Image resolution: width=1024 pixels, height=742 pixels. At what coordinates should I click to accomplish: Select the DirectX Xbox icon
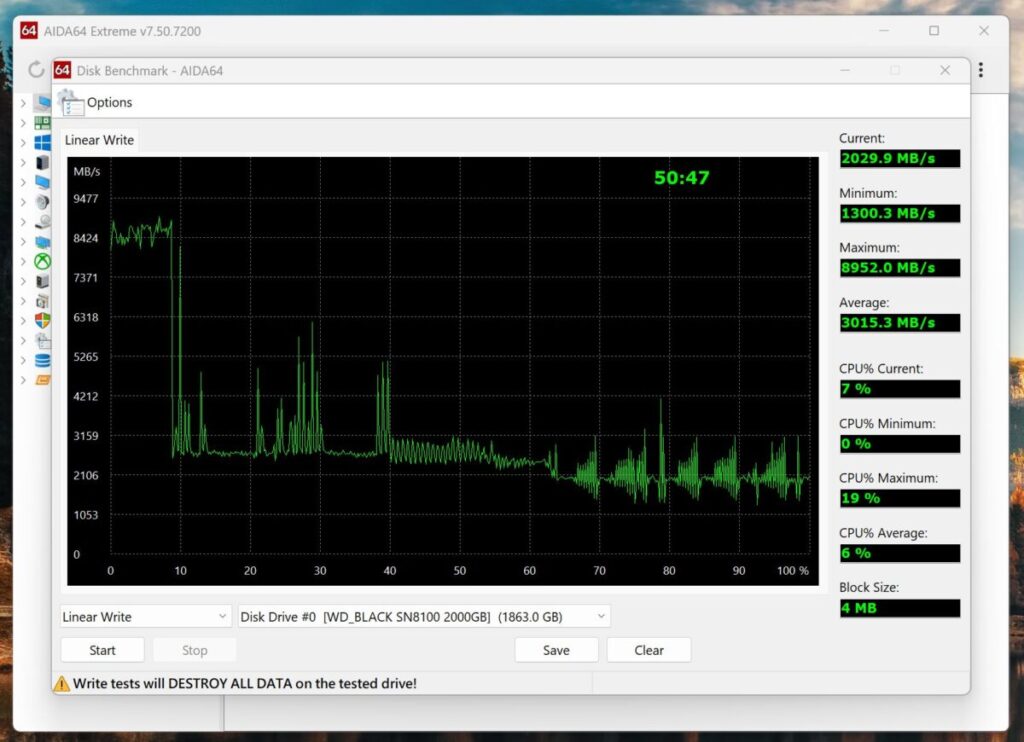click(42, 261)
